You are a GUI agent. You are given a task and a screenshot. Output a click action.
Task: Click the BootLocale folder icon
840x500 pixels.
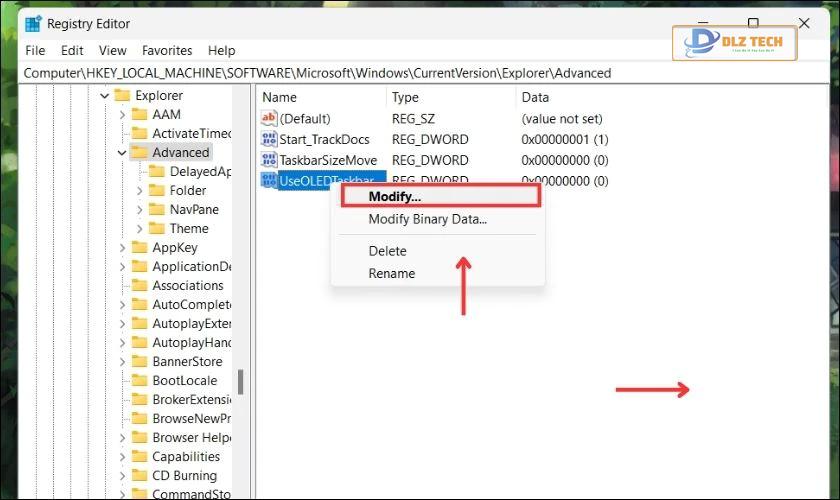click(139, 380)
